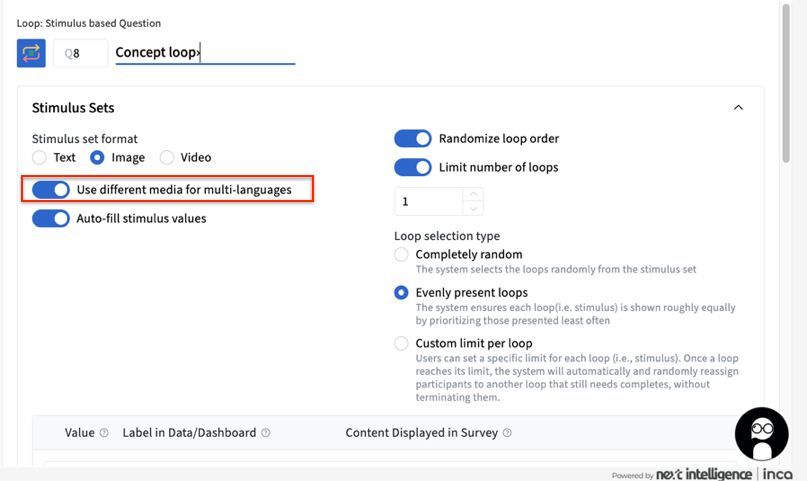807x481 pixels.
Task: Select Text stimulus set format
Action: point(39,157)
